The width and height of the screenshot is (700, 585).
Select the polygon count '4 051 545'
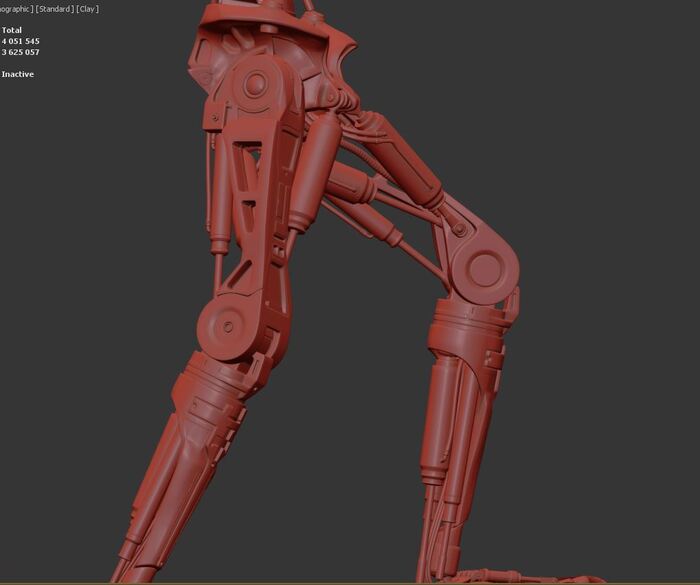[x=21, y=41]
